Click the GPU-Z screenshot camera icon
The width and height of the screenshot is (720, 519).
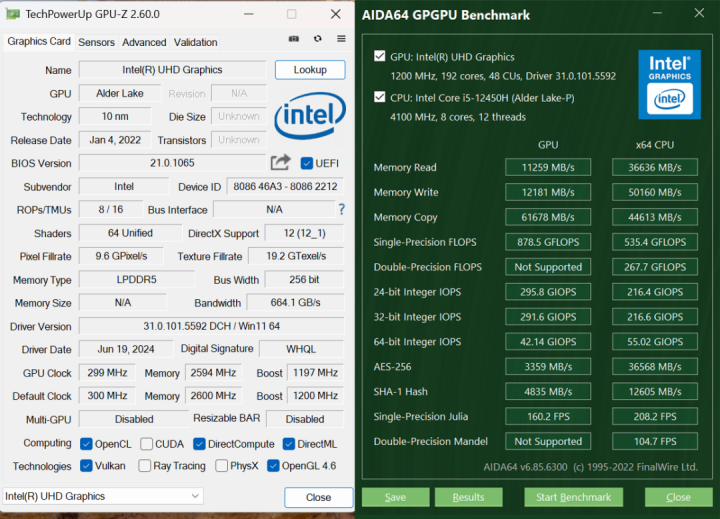point(294,39)
